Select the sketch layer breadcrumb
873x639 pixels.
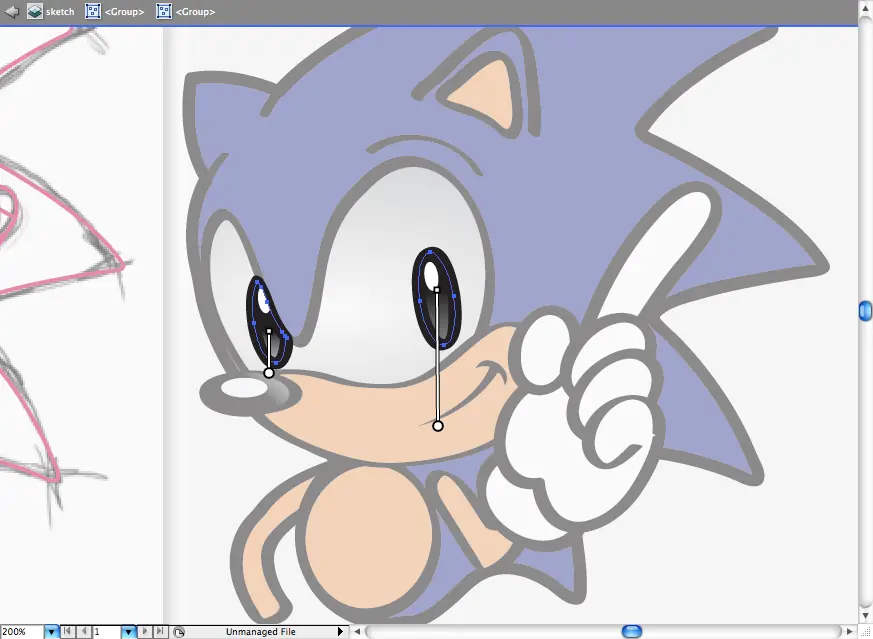[51, 11]
